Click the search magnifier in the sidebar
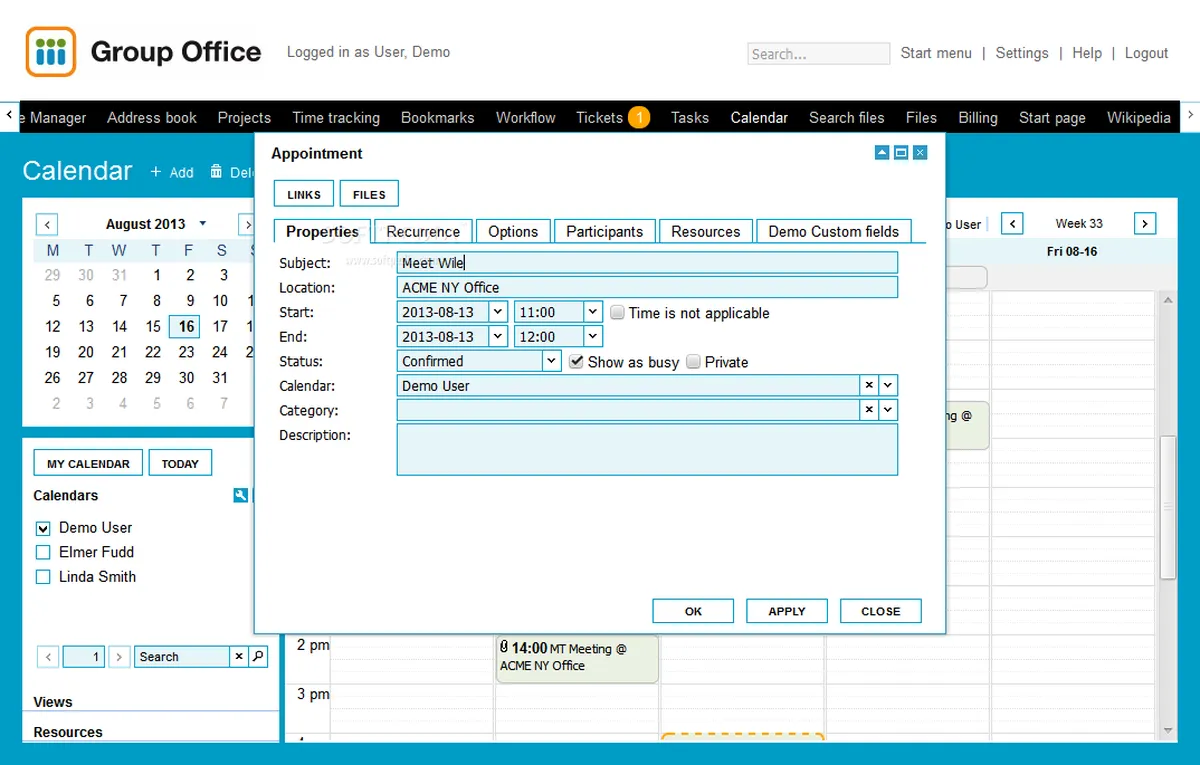 tap(258, 657)
